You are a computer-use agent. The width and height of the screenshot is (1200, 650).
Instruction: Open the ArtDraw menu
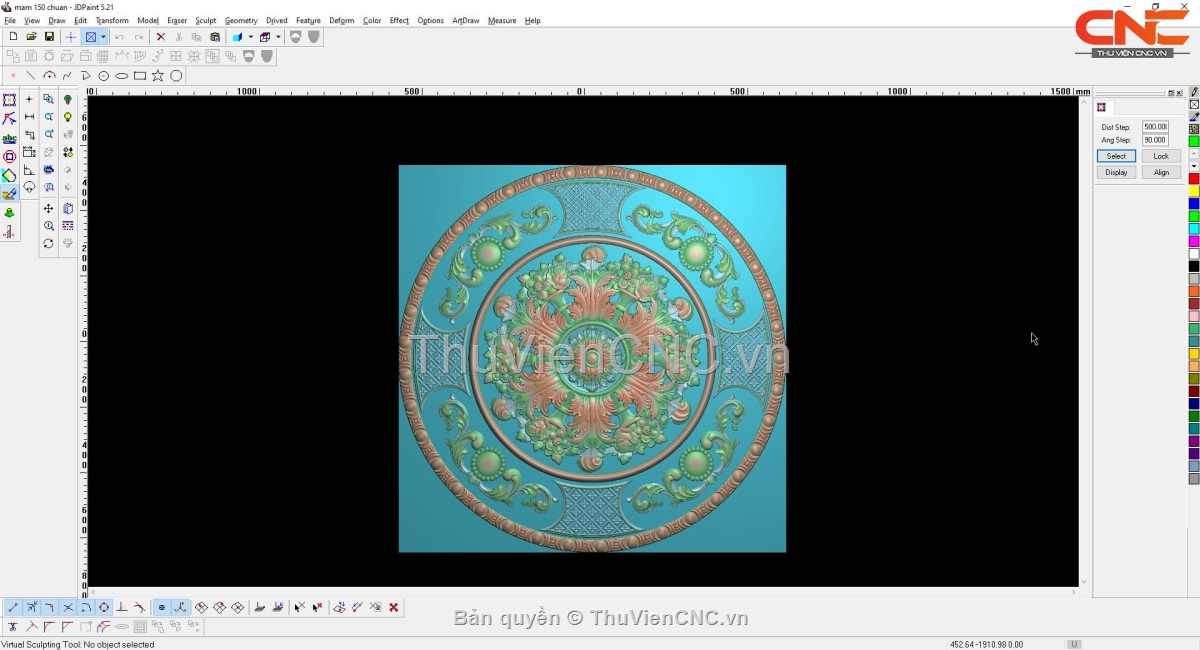465,20
